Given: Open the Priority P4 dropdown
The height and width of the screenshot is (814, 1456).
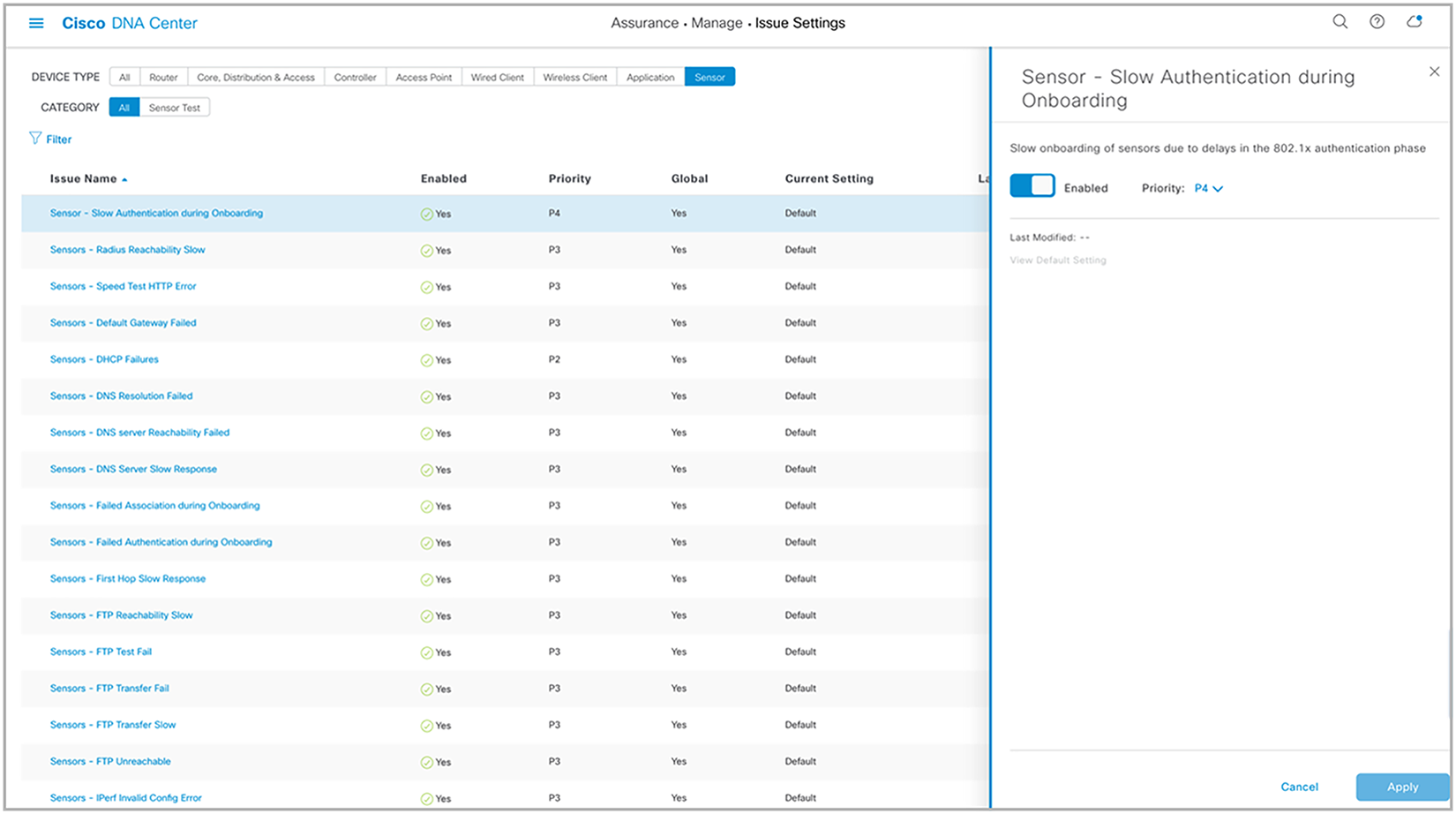Looking at the screenshot, I should click(1209, 188).
